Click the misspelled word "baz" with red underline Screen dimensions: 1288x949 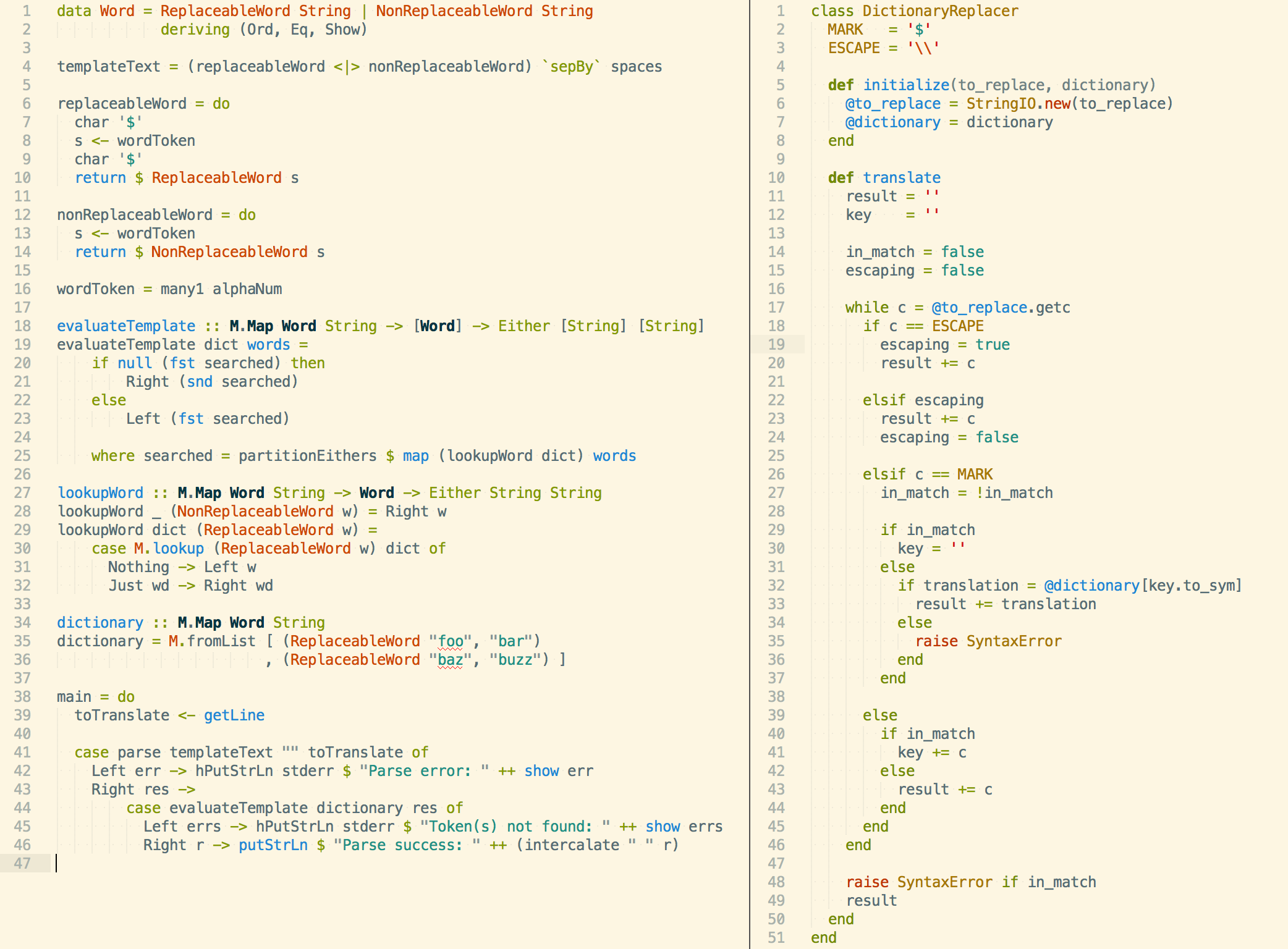point(450,659)
